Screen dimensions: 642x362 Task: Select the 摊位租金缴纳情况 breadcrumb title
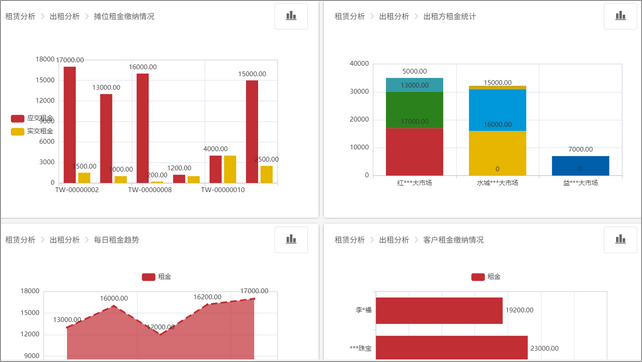pyautogui.click(x=124, y=16)
